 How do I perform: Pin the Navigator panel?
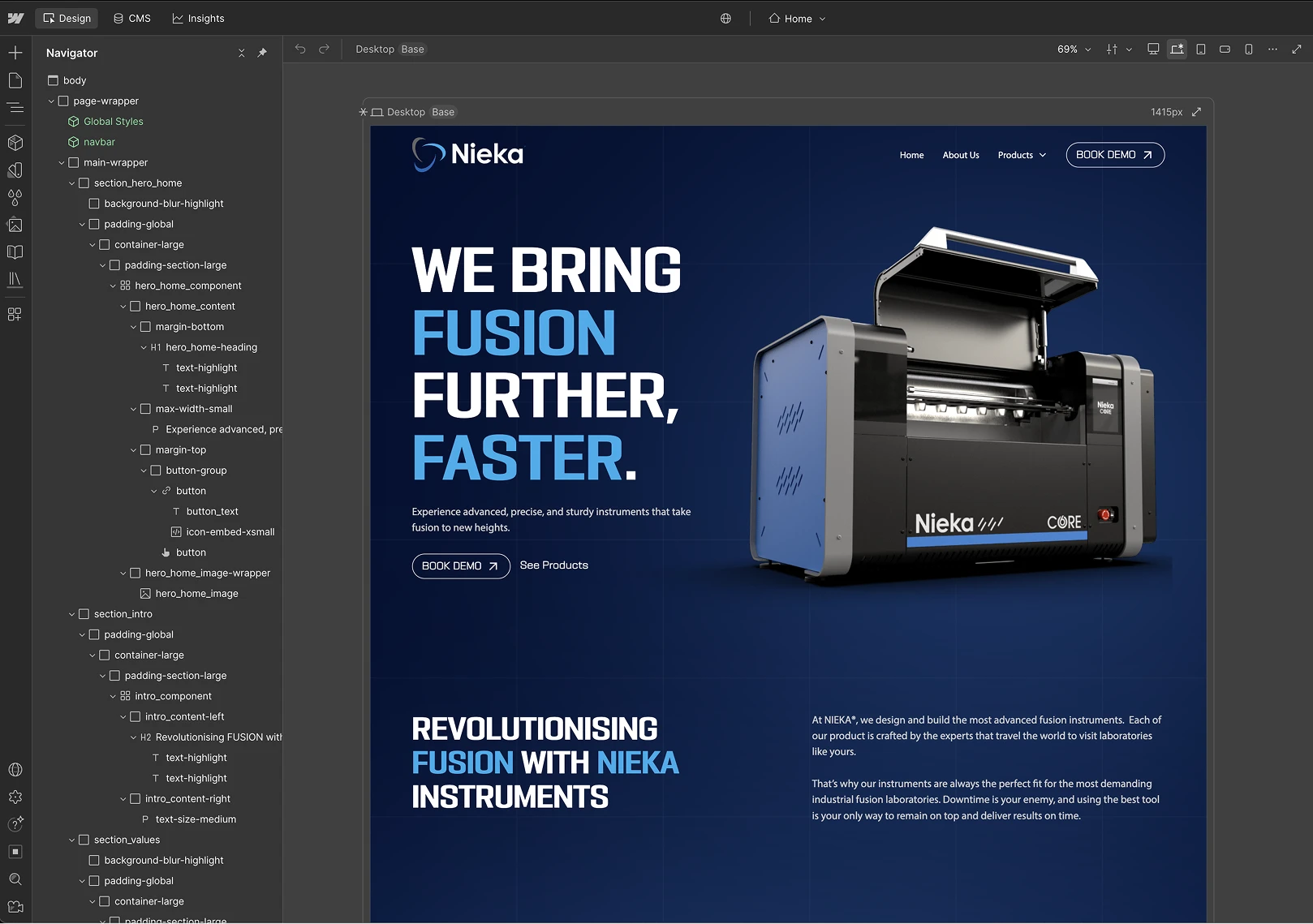pos(262,53)
